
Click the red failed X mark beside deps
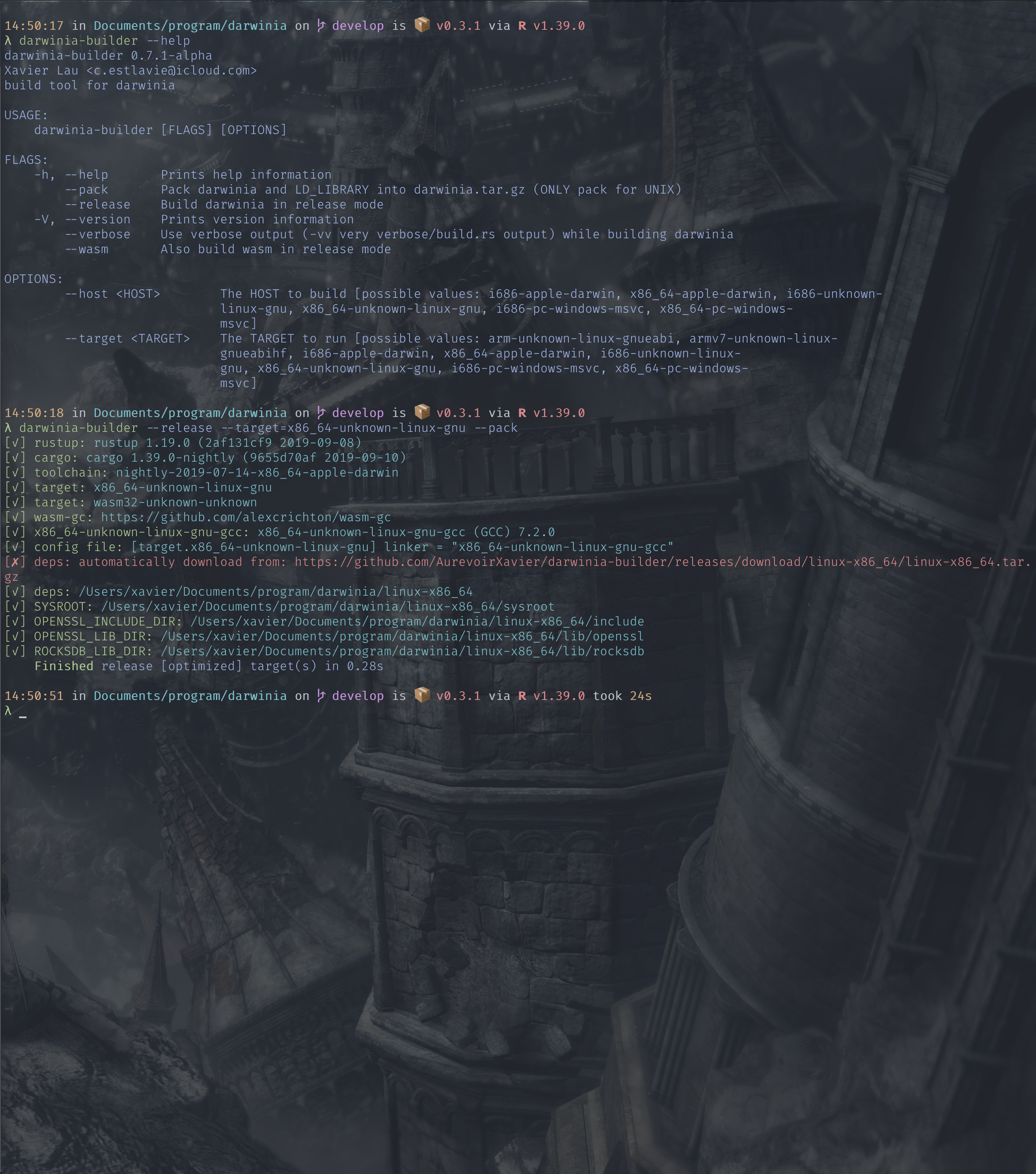click(x=15, y=562)
